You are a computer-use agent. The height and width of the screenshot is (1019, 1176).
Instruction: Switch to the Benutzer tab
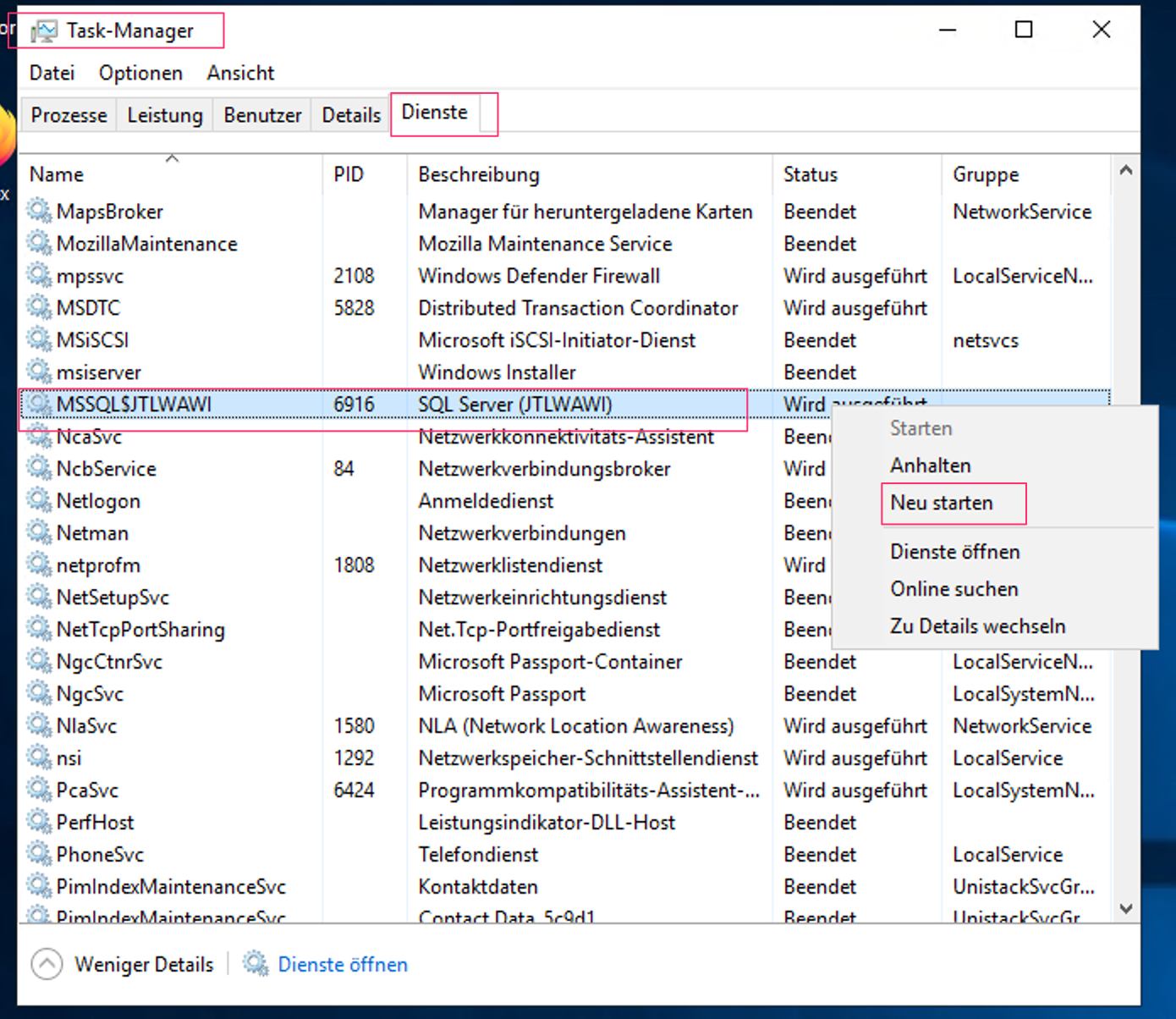point(262,115)
